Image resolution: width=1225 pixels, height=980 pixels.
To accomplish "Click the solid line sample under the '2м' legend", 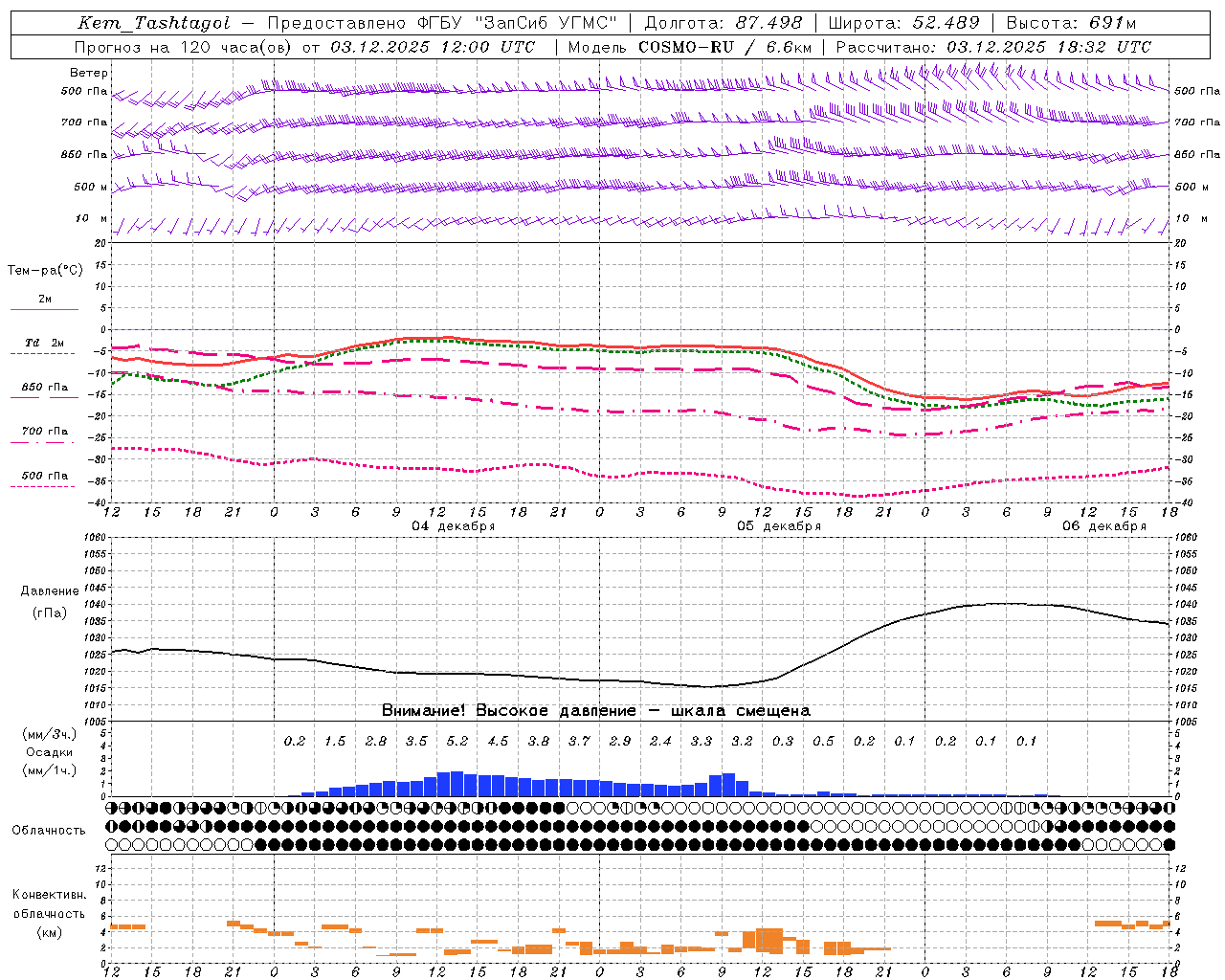I will [x=44, y=309].
